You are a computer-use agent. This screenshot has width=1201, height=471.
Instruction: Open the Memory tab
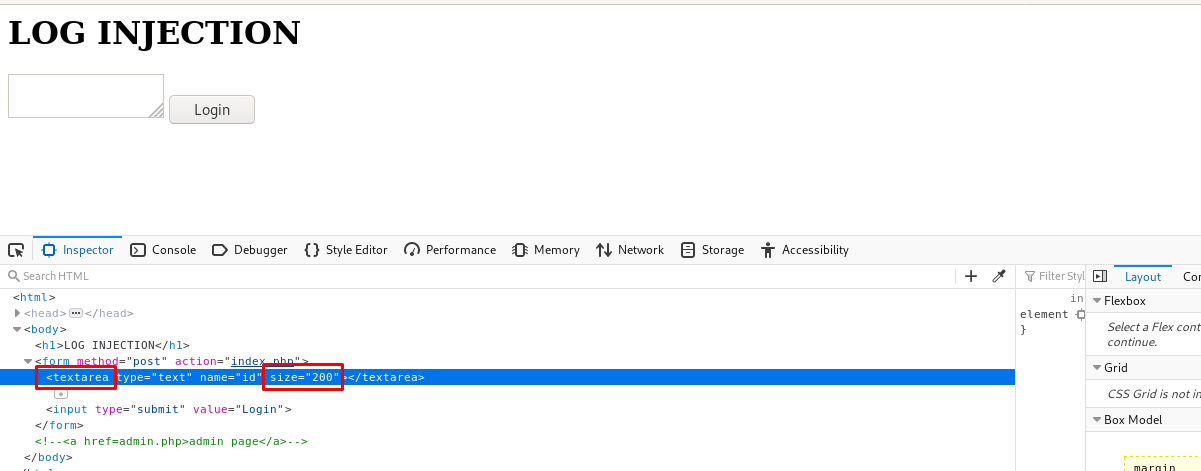tap(546, 250)
